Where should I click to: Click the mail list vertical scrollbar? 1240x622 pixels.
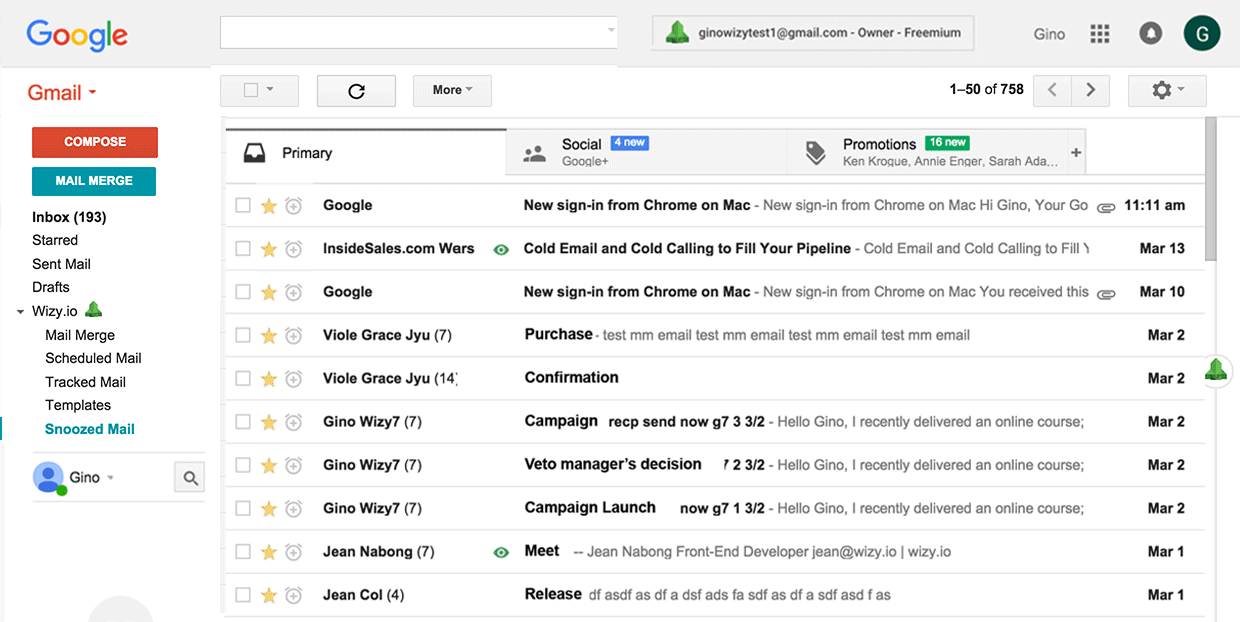pyautogui.click(x=1211, y=190)
